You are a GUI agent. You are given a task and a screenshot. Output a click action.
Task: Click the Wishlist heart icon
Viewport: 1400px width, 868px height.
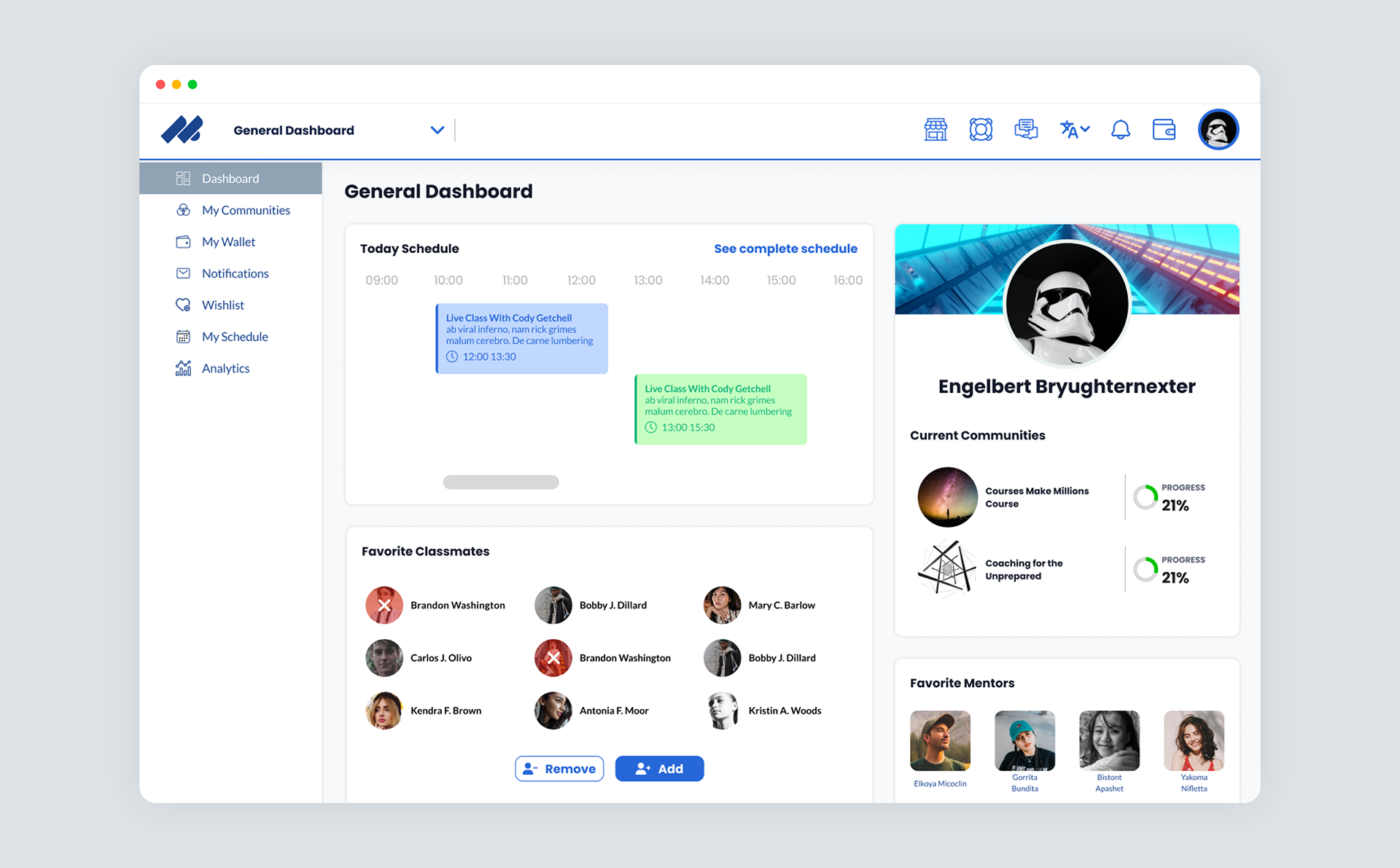[x=183, y=305]
